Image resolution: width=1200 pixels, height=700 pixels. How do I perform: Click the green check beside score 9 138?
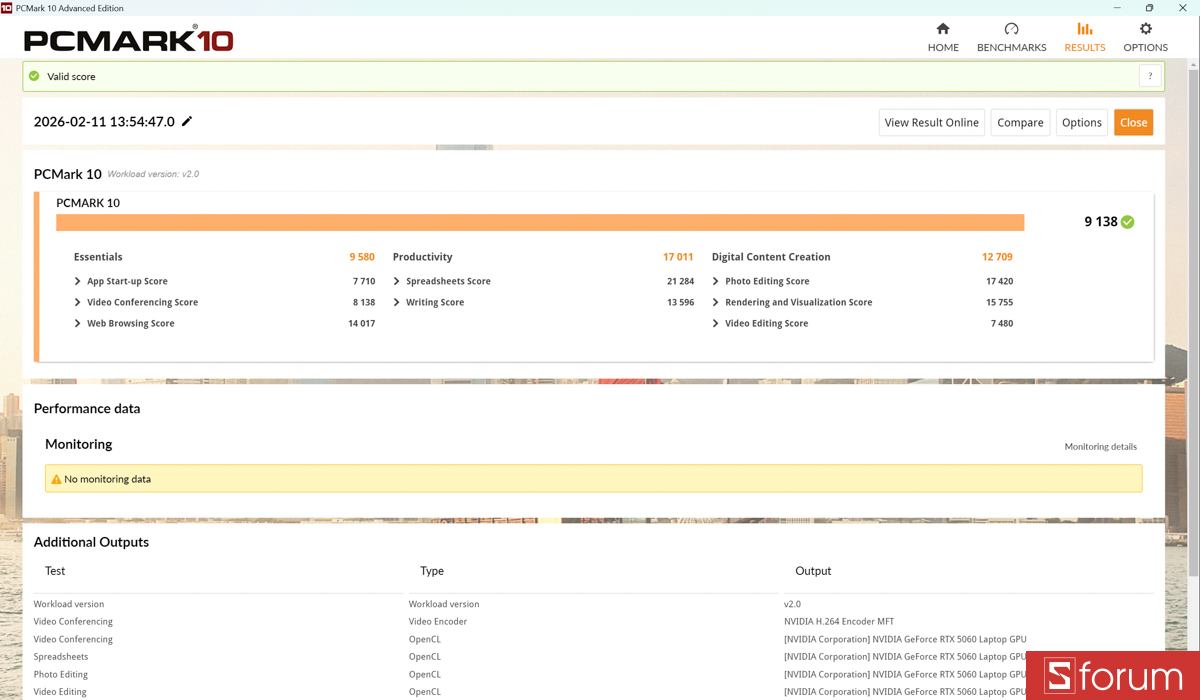point(1128,222)
